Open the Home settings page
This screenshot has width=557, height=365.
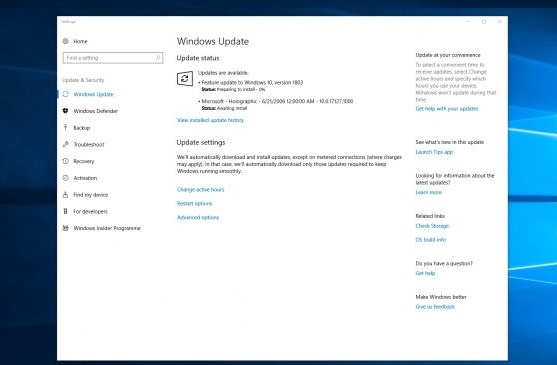(80, 41)
